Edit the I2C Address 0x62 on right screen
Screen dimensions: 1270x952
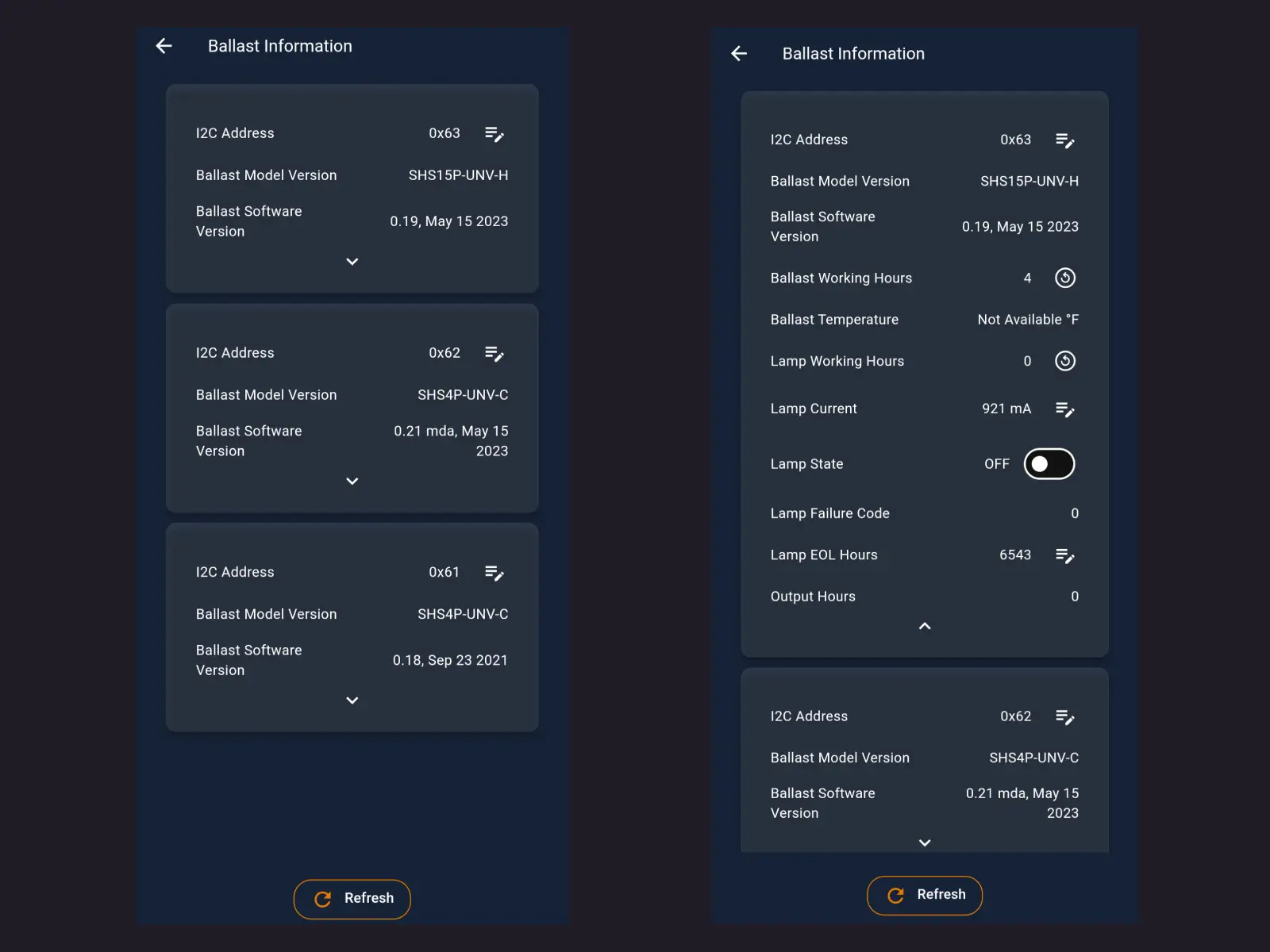1065,716
